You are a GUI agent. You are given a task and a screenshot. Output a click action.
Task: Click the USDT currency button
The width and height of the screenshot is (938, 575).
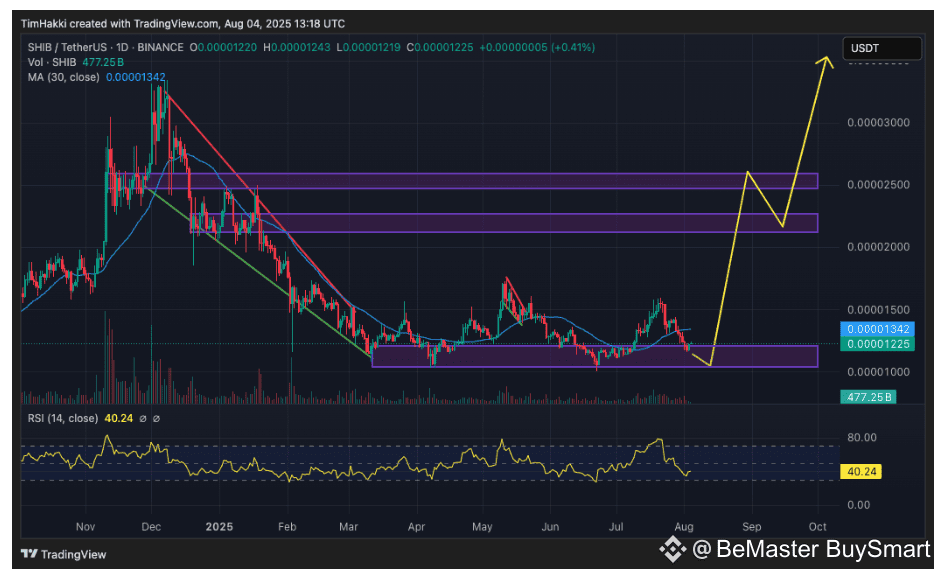pos(882,48)
